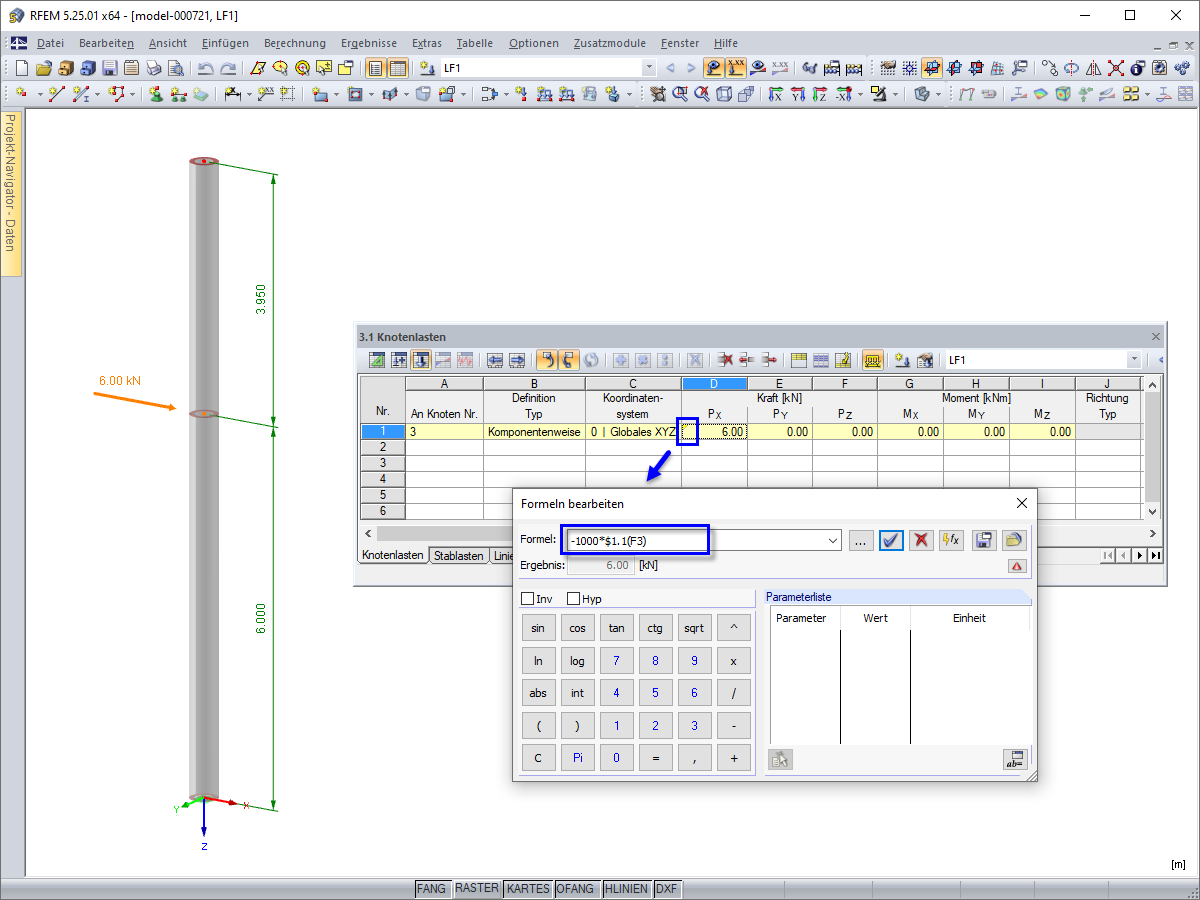The width and height of the screenshot is (1200, 900).
Task: Click the zoom window magnifier icon
Action: point(681,94)
